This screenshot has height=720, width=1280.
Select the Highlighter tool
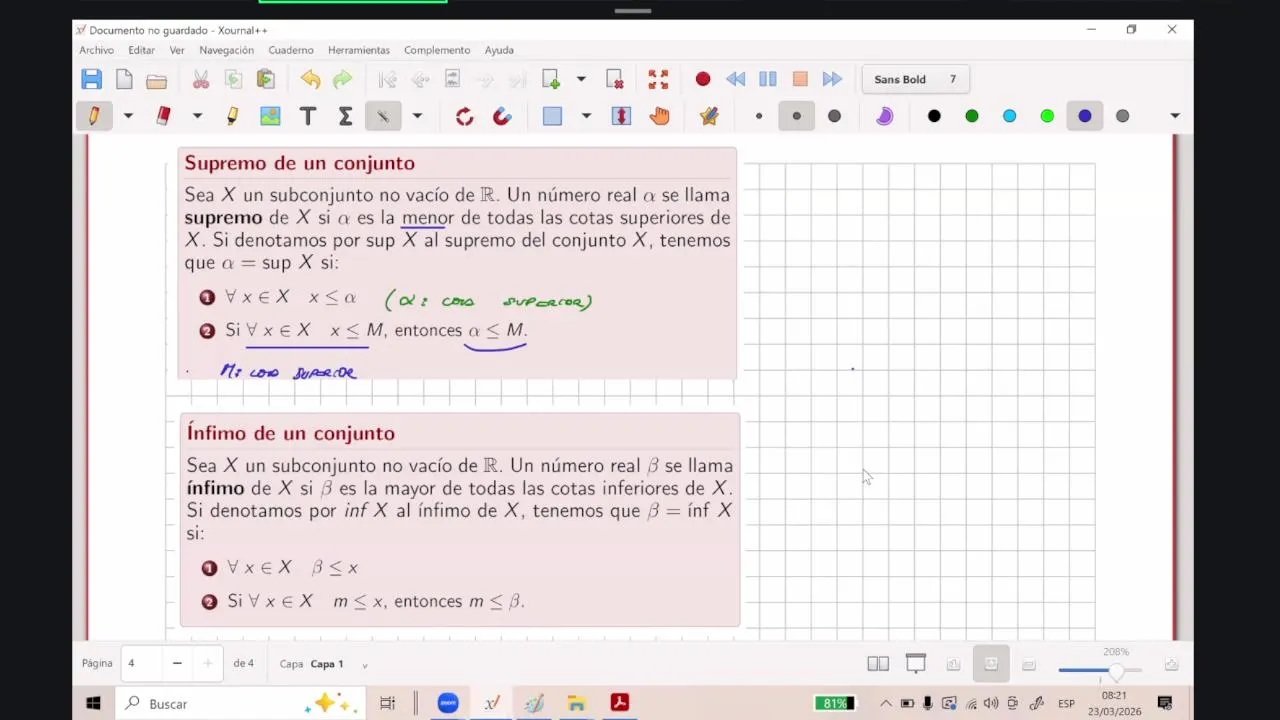[232, 116]
